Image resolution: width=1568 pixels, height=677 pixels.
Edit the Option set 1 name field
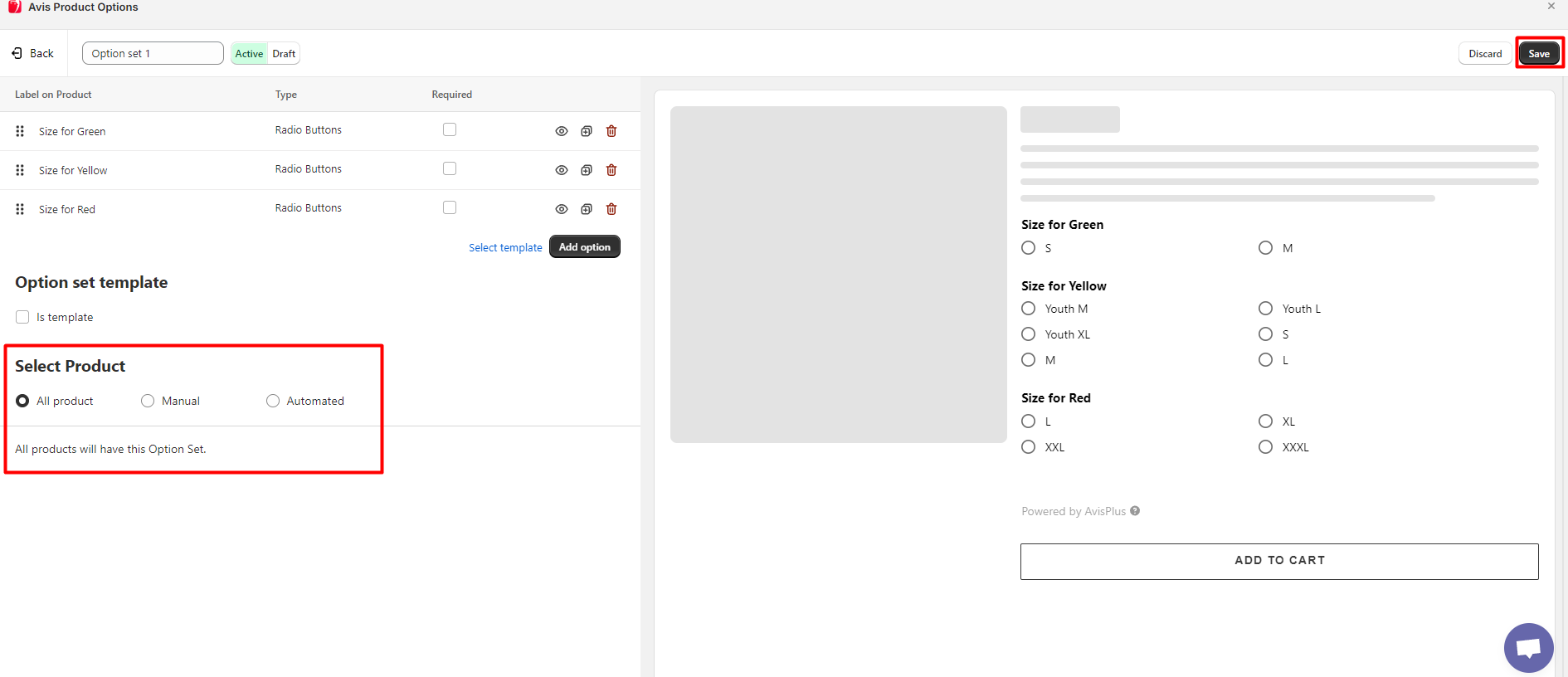pyautogui.click(x=153, y=53)
